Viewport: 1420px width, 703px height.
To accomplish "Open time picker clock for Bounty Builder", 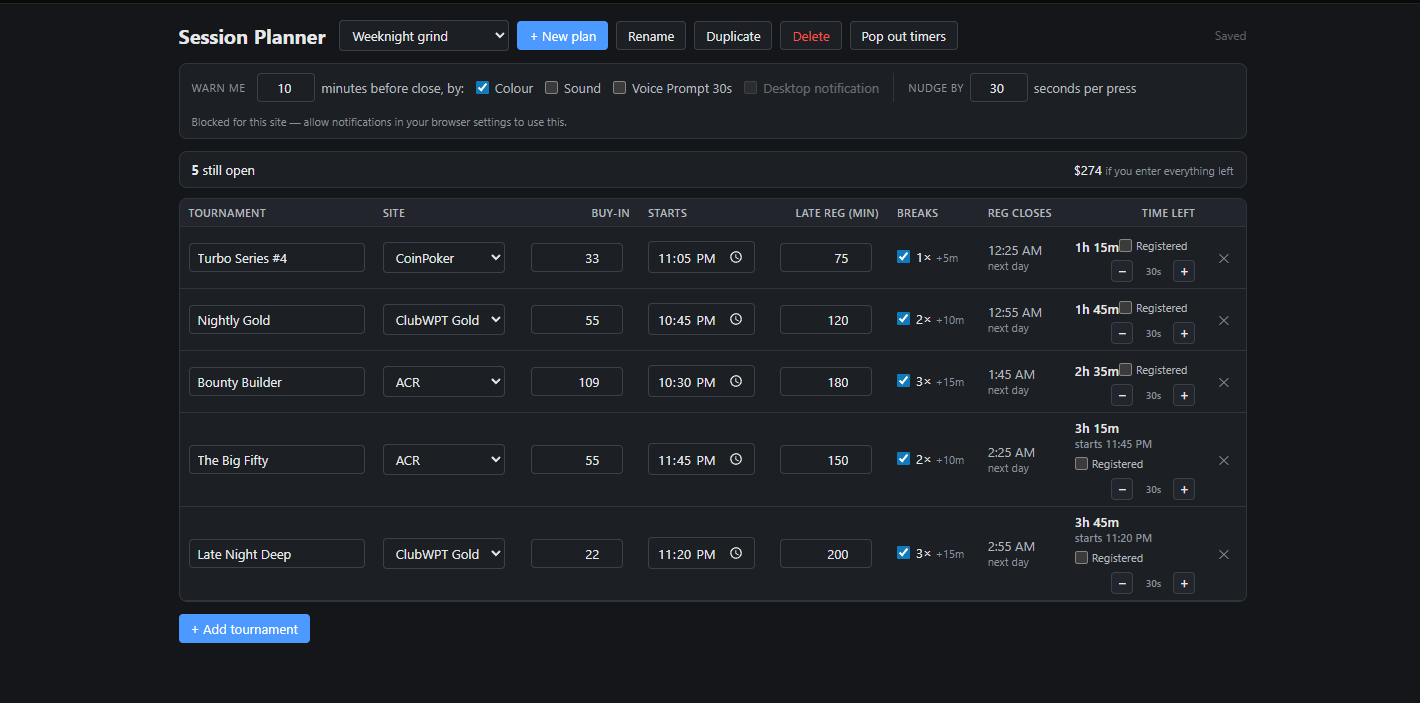I will point(736,381).
